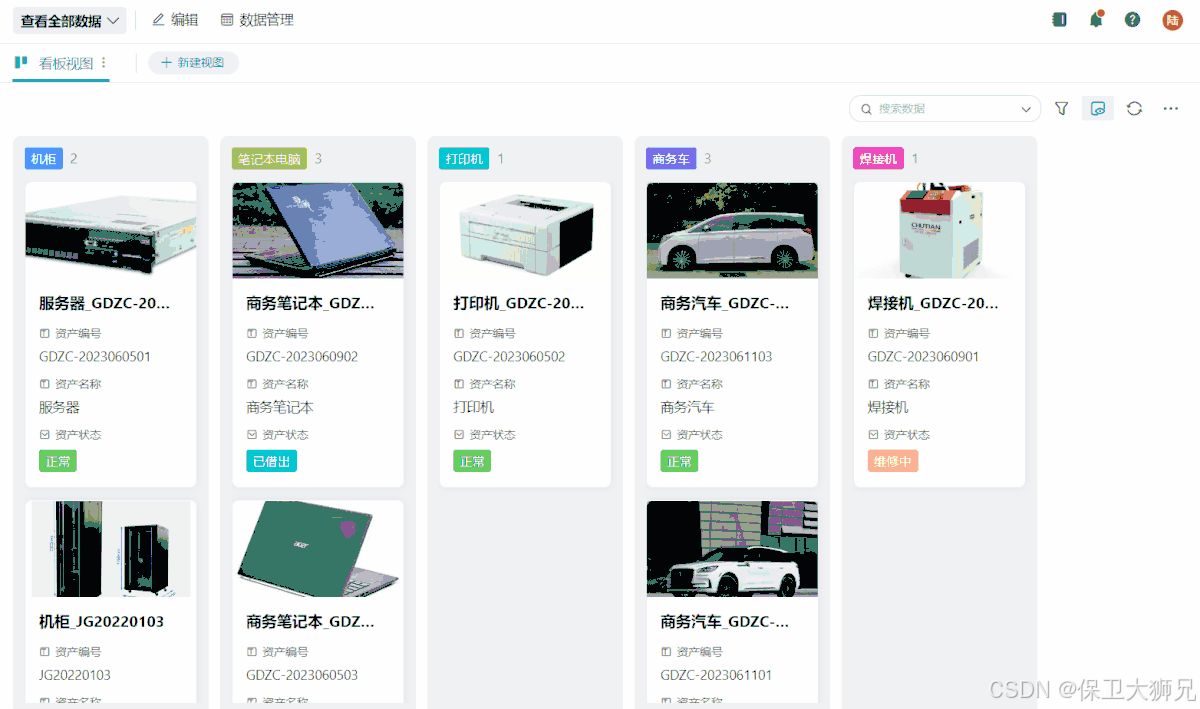Open card title 打印机_GDZC-20...
1200x709 pixels.
(518, 303)
